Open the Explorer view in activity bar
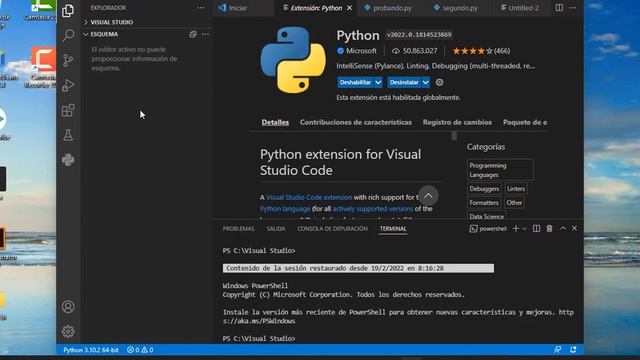The image size is (640, 360). tap(68, 11)
